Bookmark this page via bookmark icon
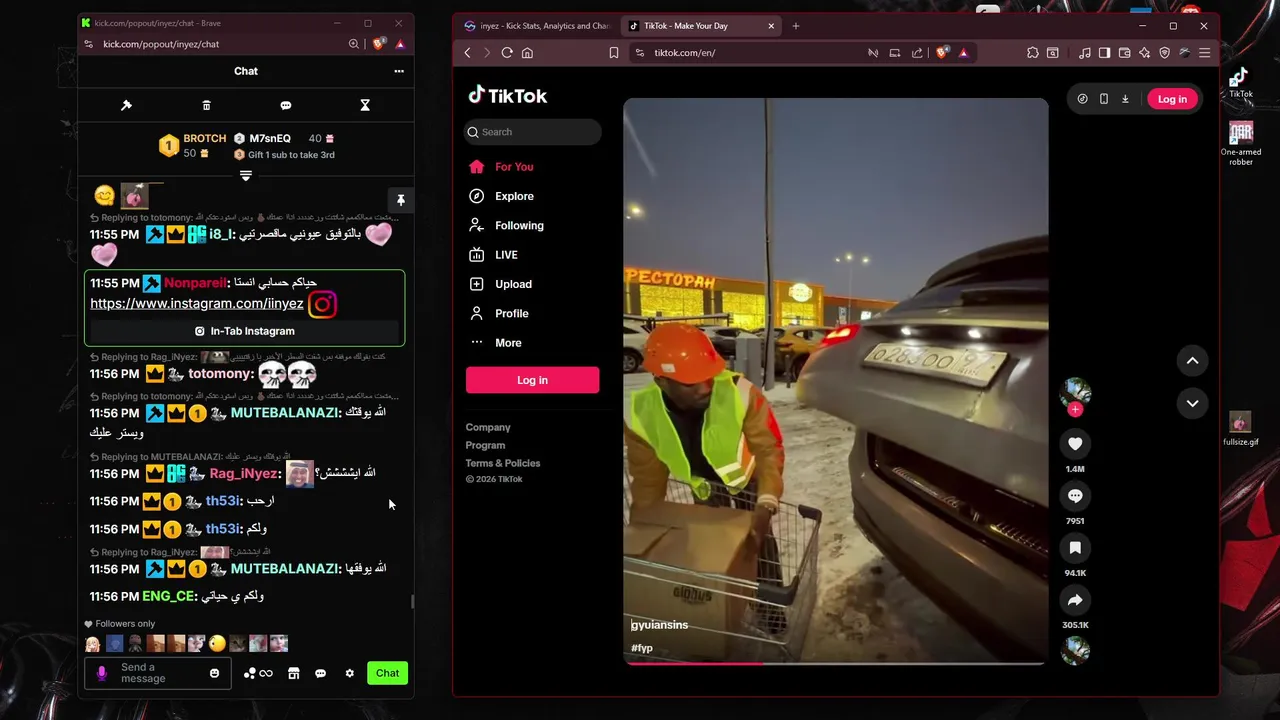This screenshot has height=720, width=1280. coord(614,53)
